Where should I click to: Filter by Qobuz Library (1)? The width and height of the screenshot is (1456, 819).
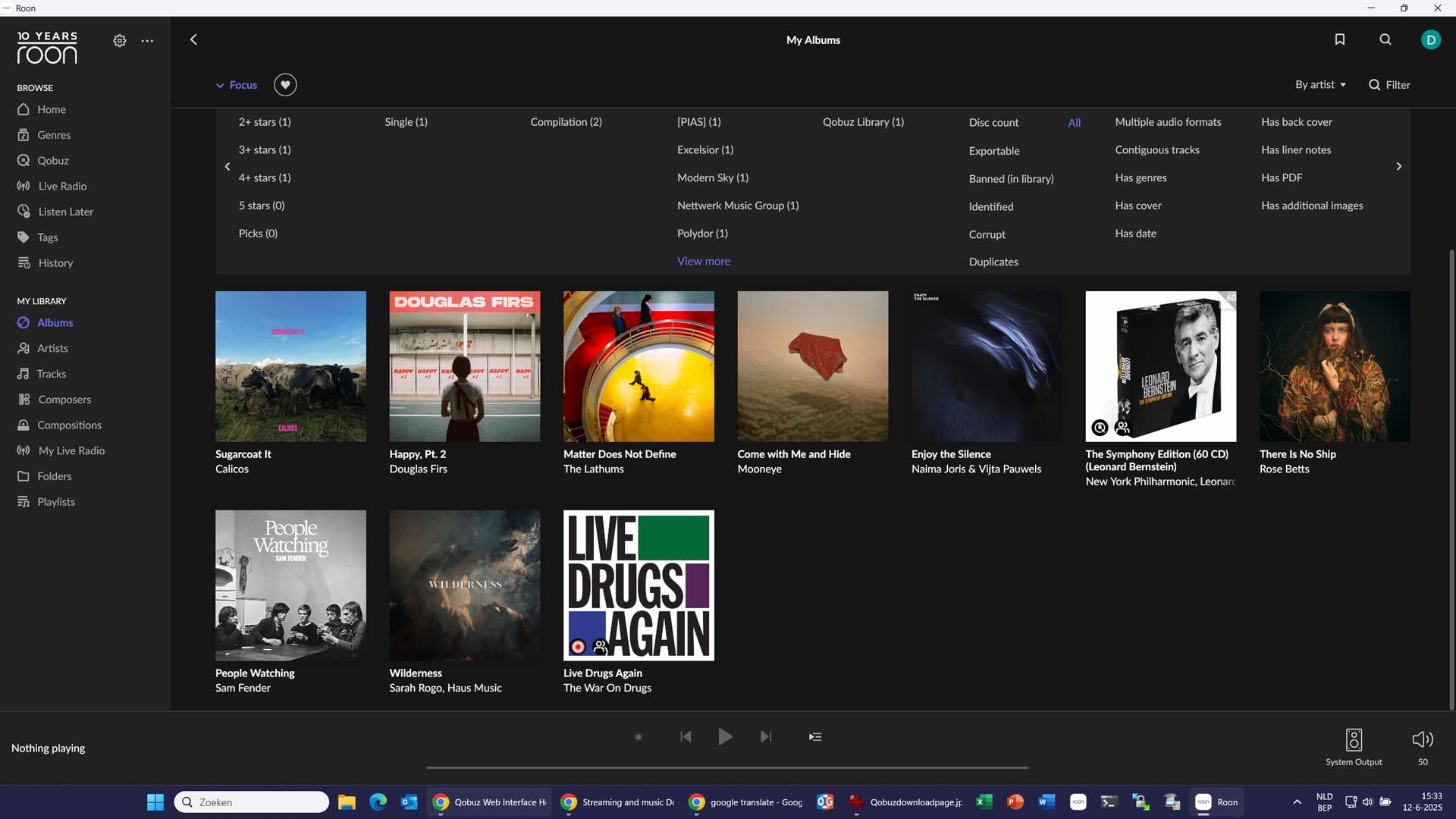point(863,122)
